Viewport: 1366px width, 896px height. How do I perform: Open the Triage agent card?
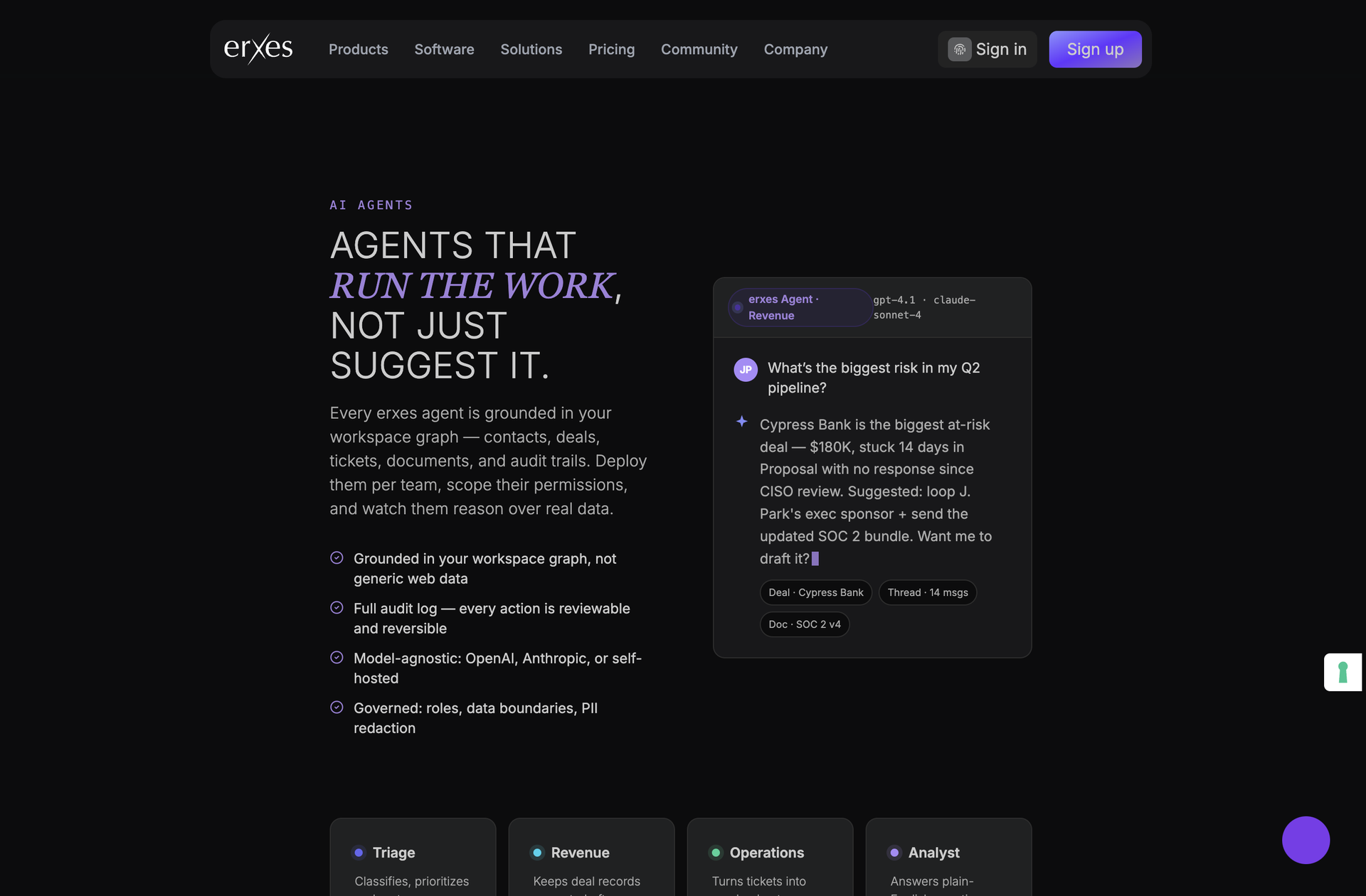(x=413, y=857)
